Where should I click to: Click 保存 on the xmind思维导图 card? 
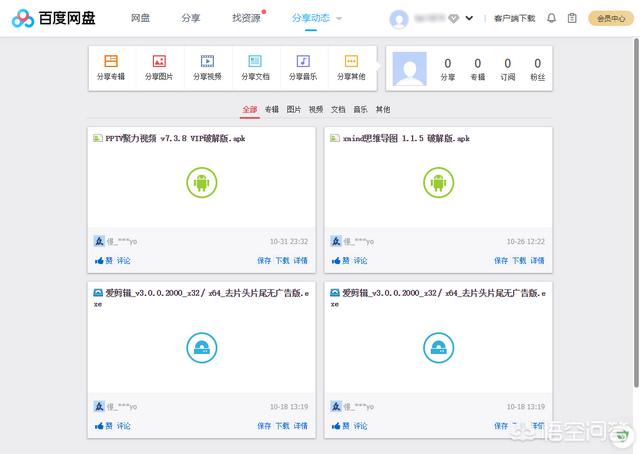[501, 260]
